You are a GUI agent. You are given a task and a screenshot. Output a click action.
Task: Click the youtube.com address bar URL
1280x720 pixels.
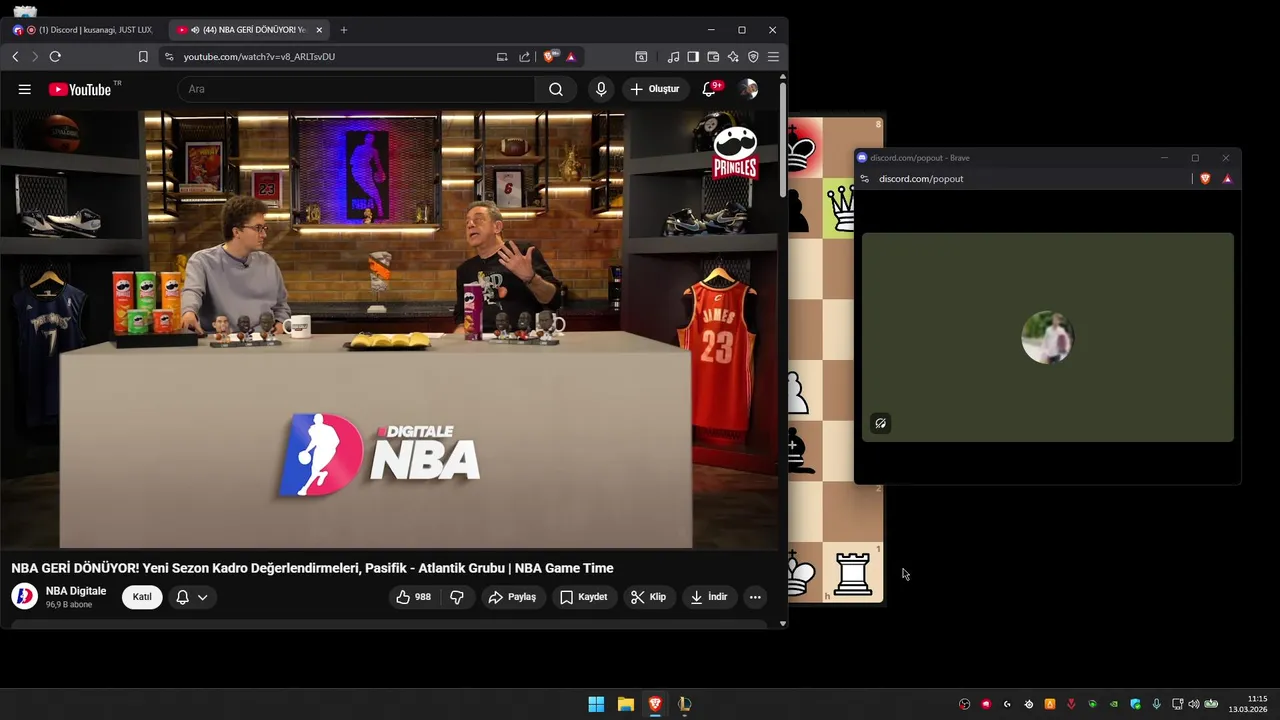point(259,57)
